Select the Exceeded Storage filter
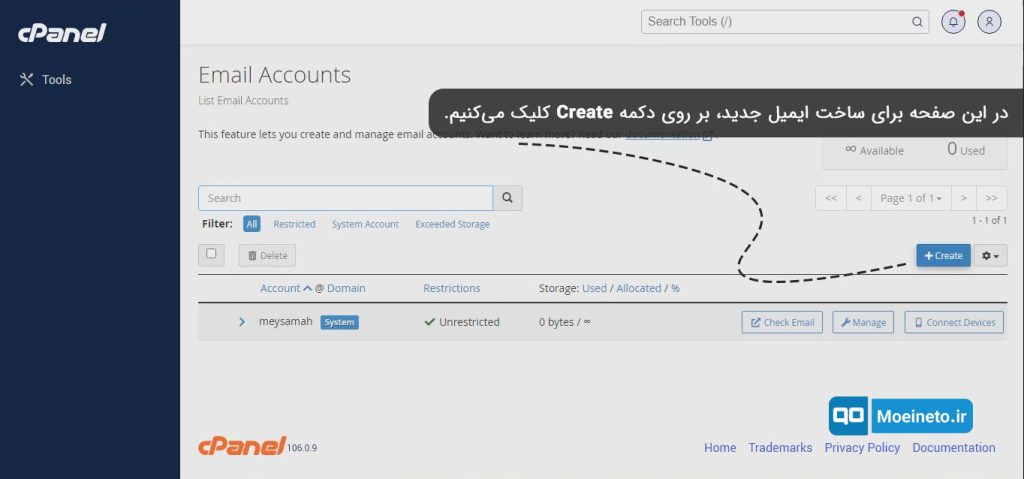 tap(452, 224)
